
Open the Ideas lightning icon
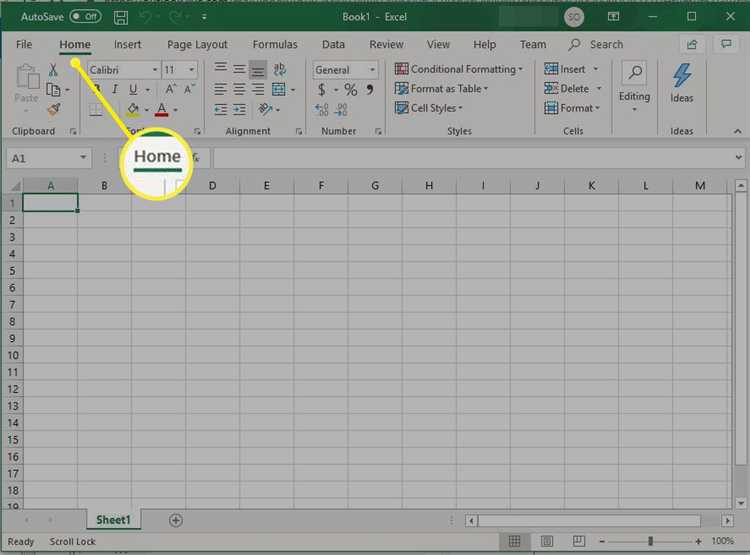tap(682, 76)
